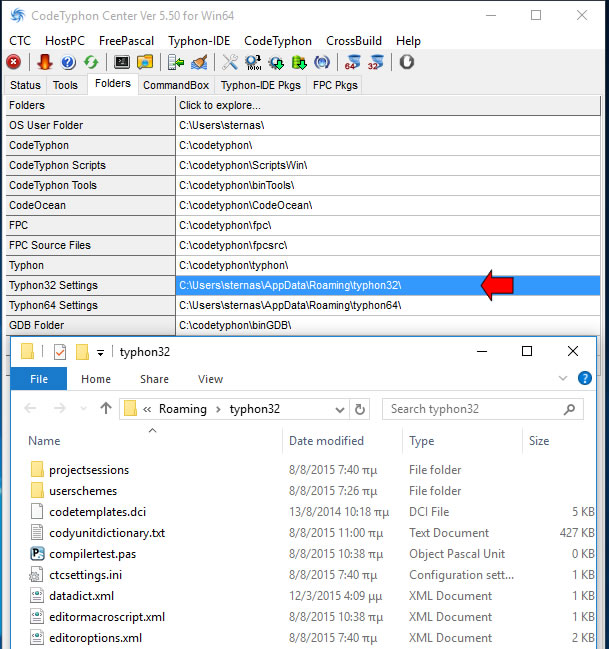The height and width of the screenshot is (649, 609).
Task: Click the Explorer forward arrow
Action: tap(60, 409)
